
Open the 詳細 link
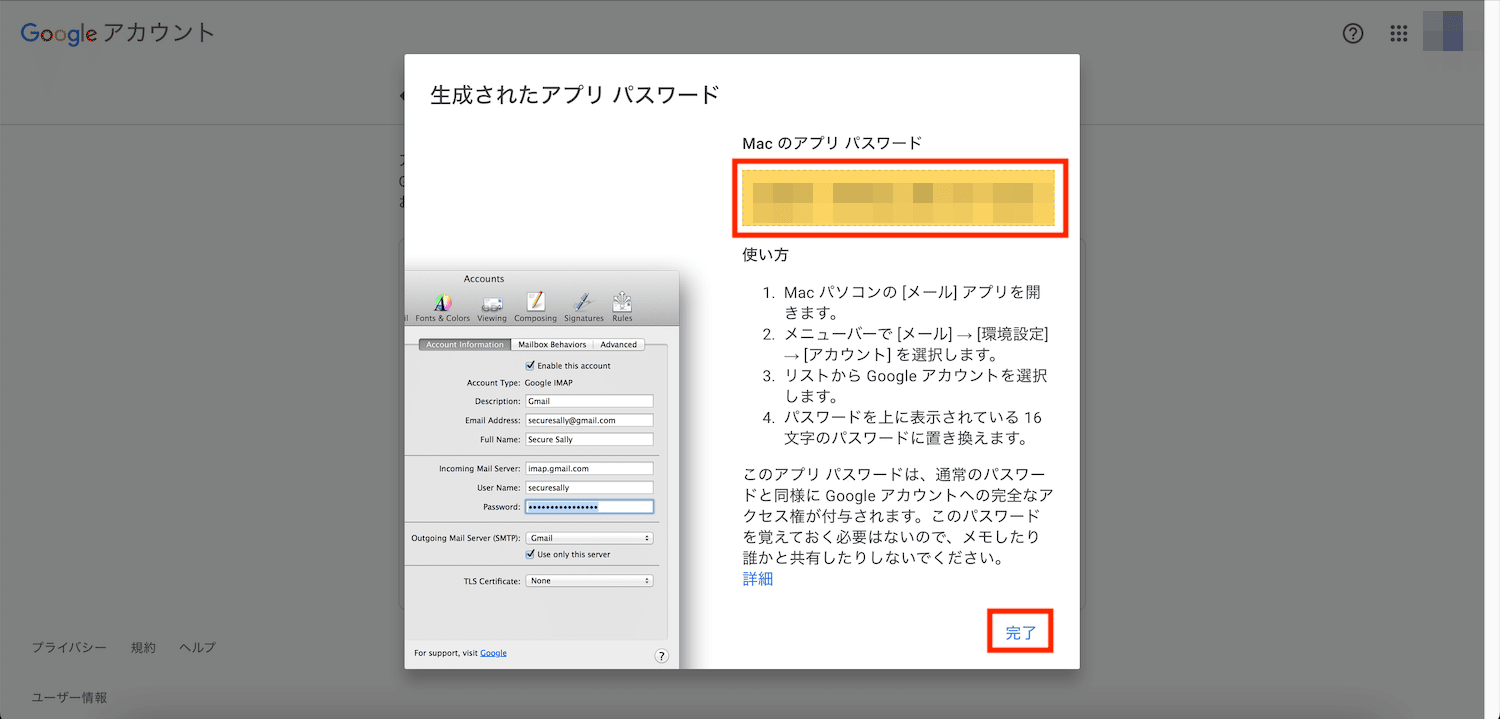[757, 579]
